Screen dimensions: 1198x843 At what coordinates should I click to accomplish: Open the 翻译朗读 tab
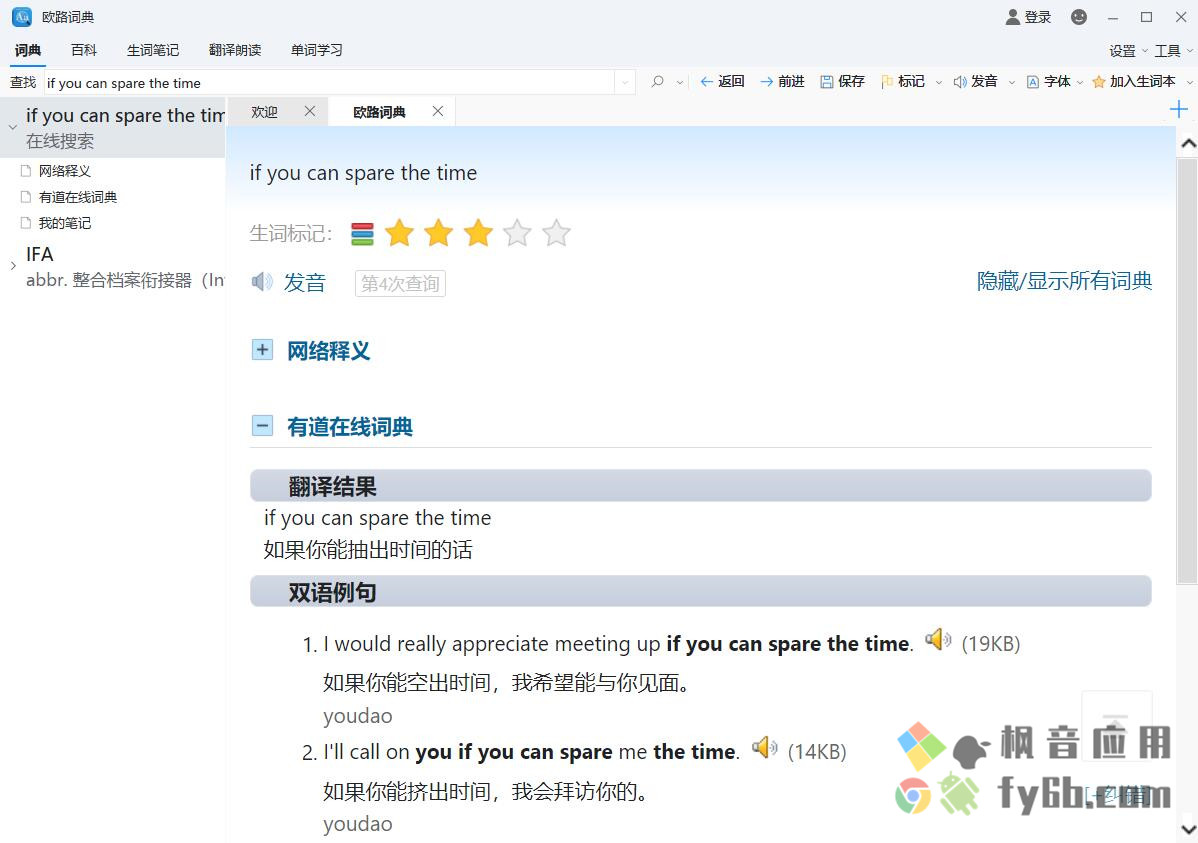(235, 50)
